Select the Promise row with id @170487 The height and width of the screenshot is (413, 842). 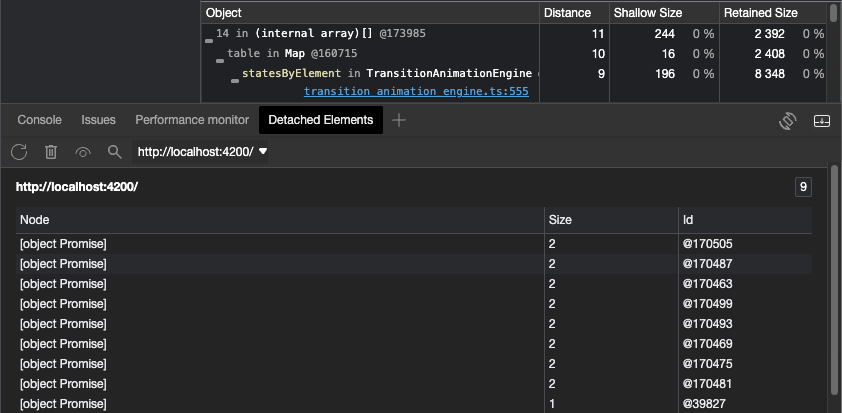414,264
